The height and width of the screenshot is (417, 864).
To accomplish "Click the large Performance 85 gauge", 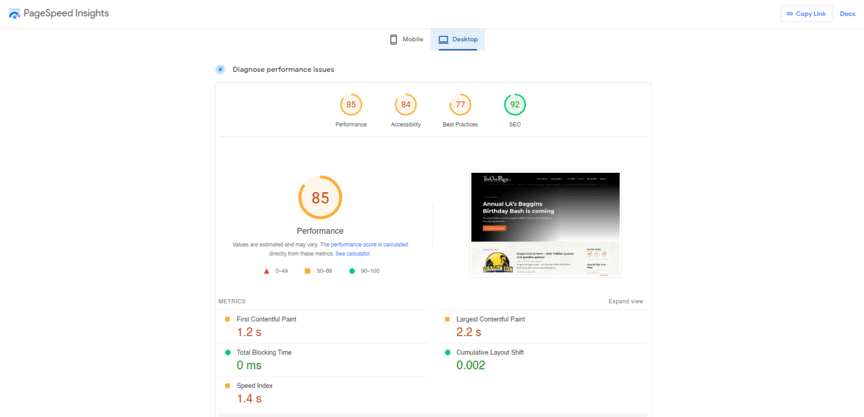I will (x=320, y=198).
